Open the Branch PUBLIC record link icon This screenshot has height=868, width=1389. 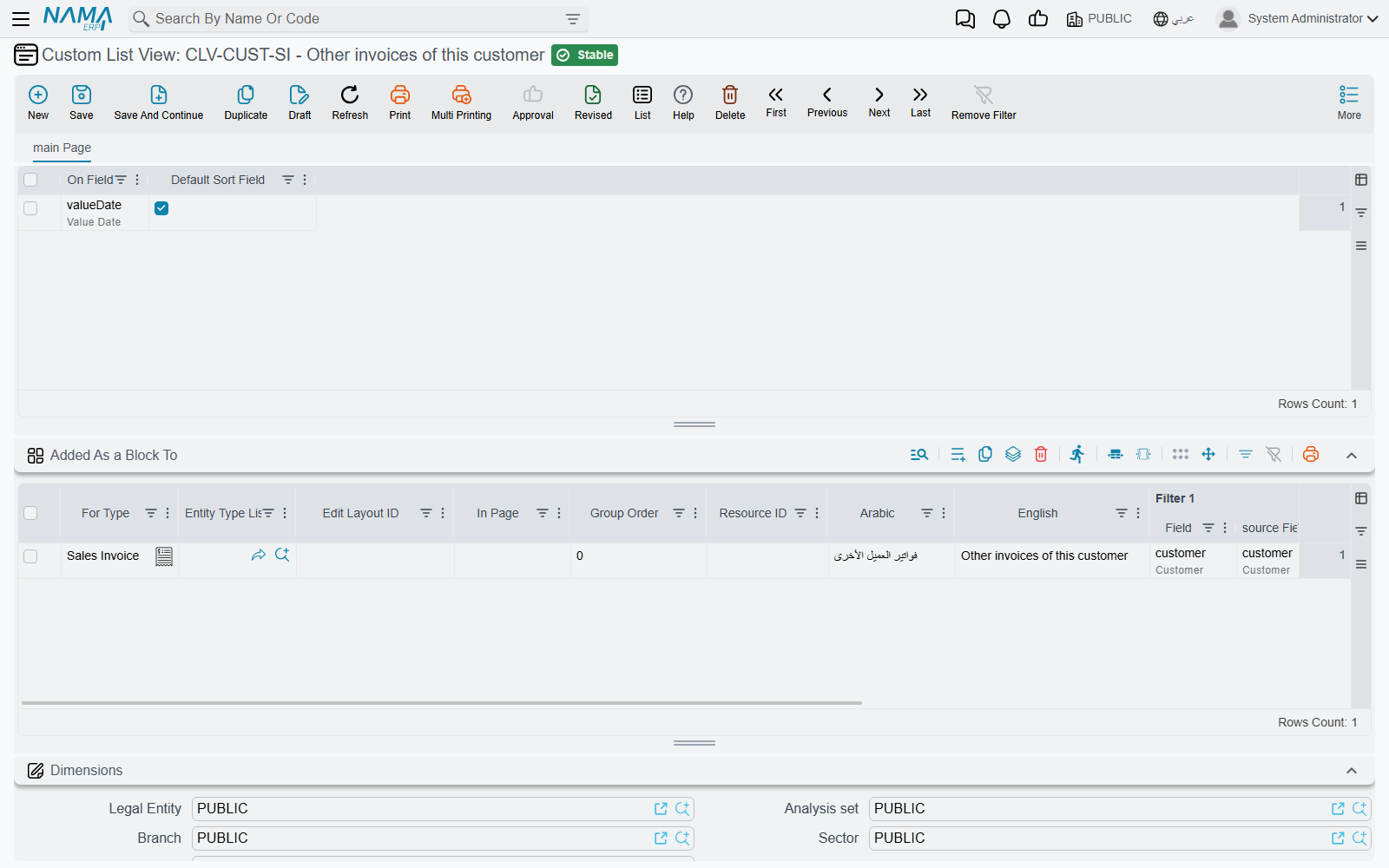[661, 838]
